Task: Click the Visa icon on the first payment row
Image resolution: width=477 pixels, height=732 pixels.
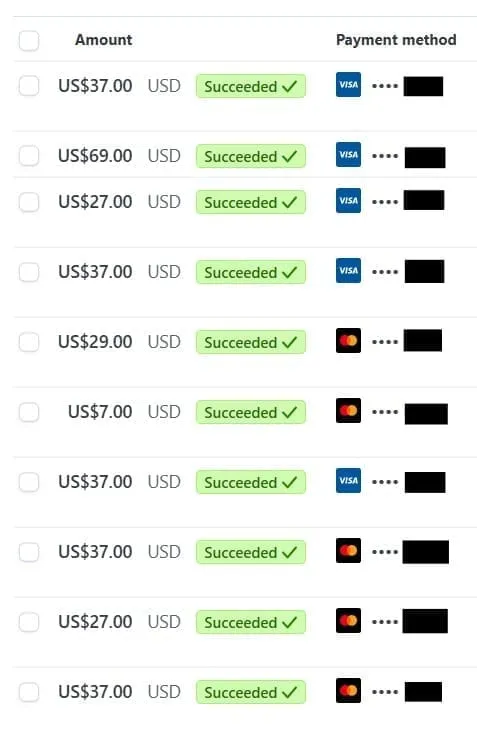Action: tap(348, 84)
